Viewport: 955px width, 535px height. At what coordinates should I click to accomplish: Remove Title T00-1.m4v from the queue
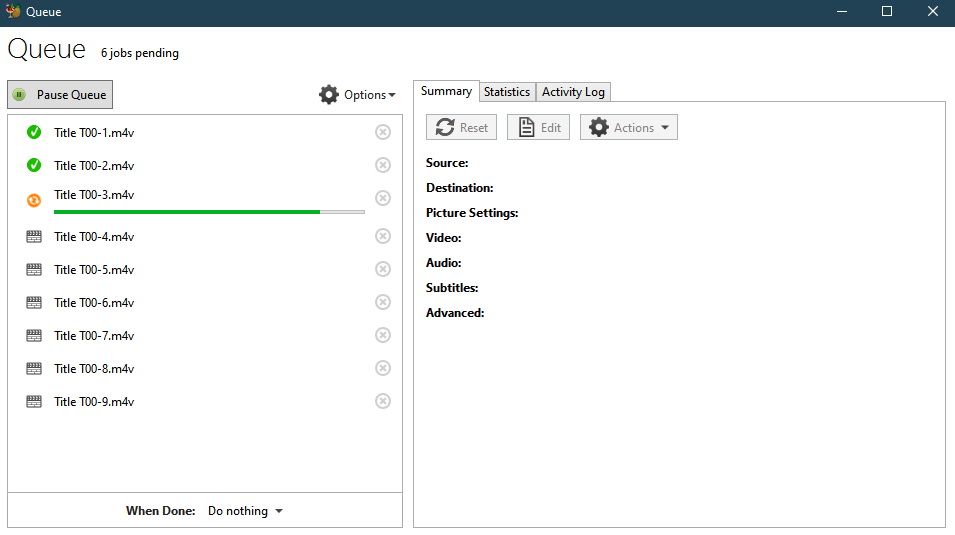tap(383, 132)
